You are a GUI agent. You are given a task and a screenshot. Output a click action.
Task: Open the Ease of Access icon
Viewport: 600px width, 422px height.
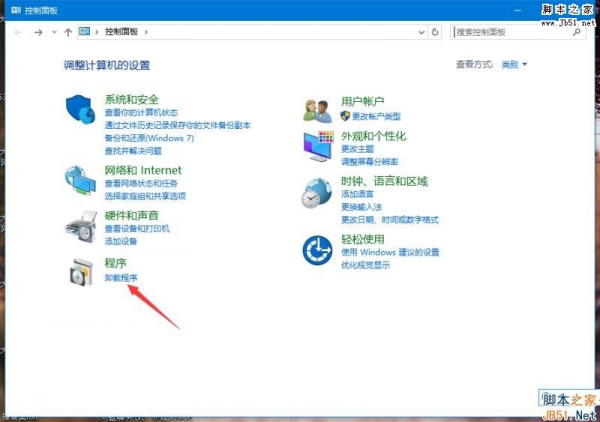coord(317,251)
